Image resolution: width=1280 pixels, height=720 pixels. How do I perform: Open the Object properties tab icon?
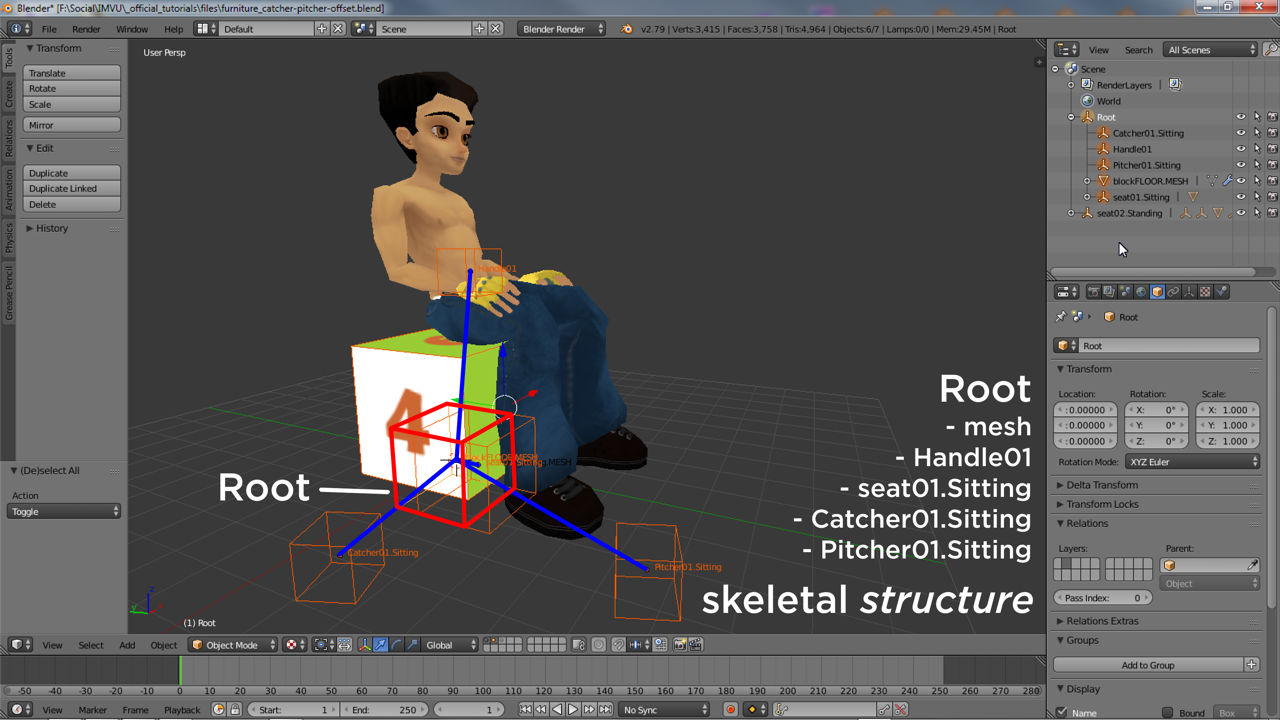click(x=1157, y=292)
